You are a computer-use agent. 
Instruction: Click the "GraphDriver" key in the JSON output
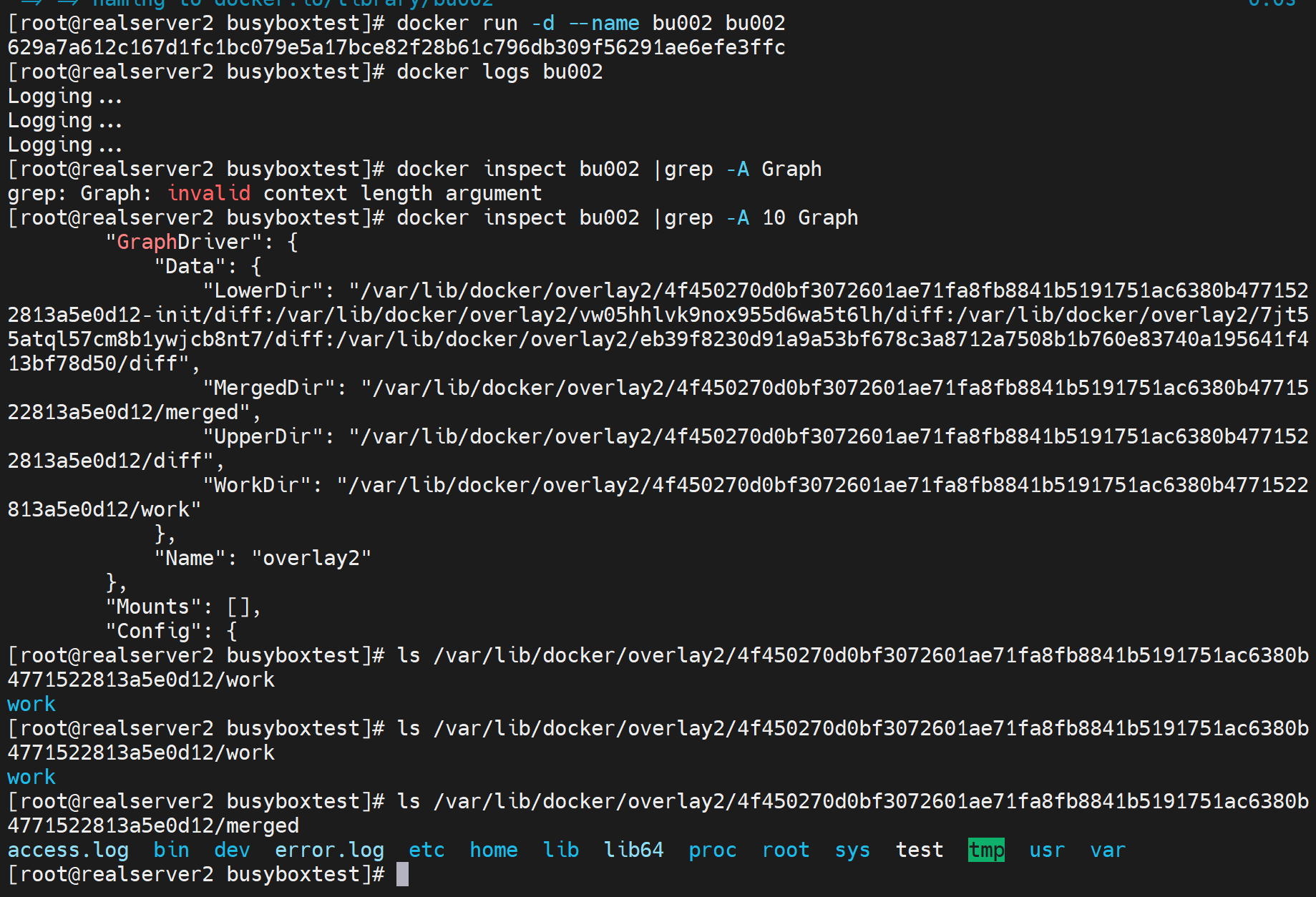[x=183, y=242]
